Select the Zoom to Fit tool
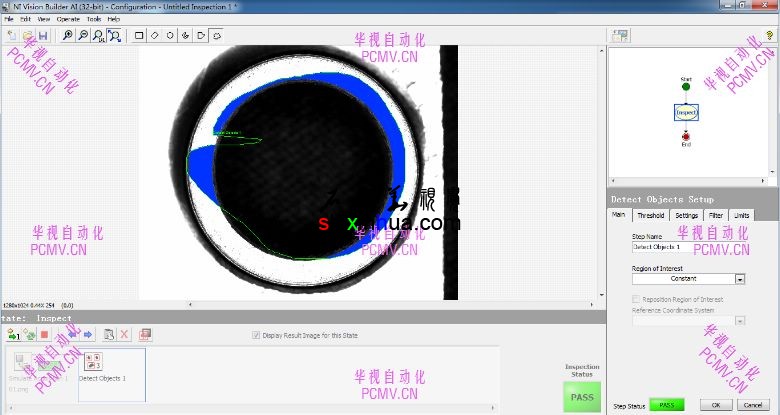This screenshot has width=780, height=415. click(115, 36)
